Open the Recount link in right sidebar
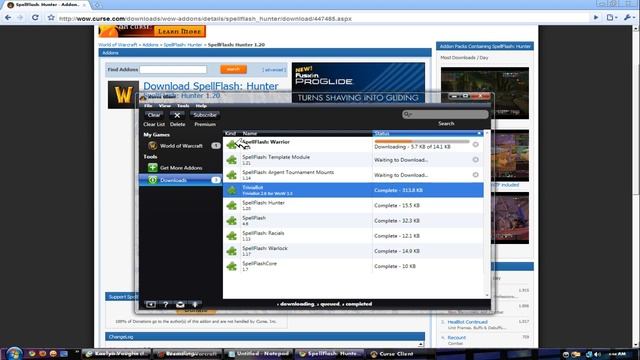This screenshot has height=360, width=640. click(x=457, y=338)
